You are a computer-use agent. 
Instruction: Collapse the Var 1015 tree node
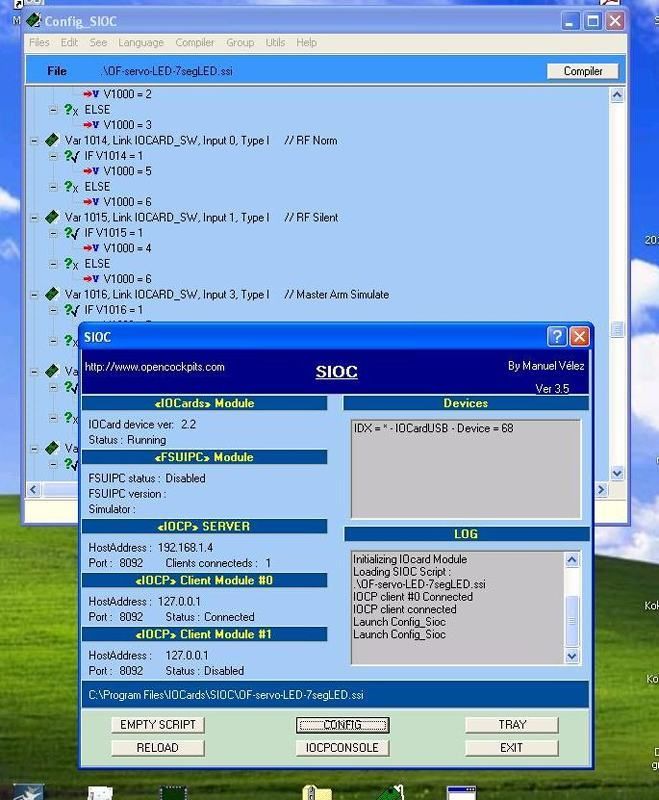pyautogui.click(x=35, y=218)
